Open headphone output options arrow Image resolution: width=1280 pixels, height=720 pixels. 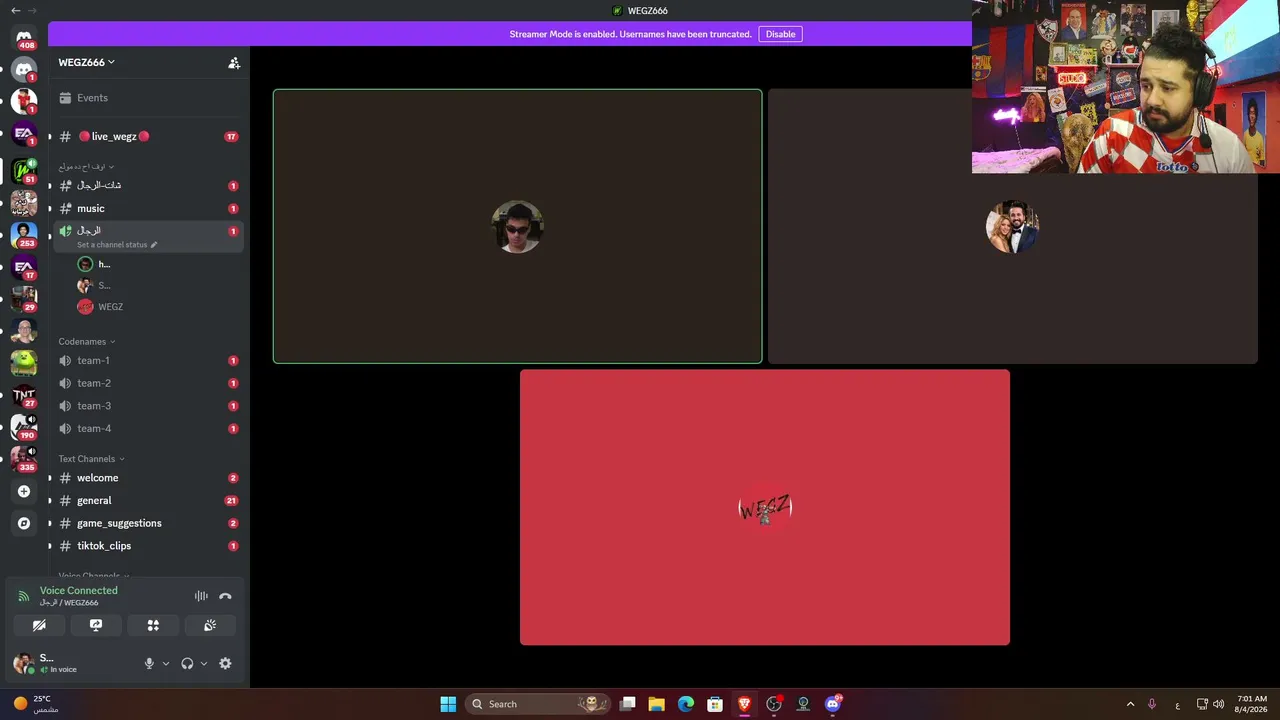tap(204, 663)
